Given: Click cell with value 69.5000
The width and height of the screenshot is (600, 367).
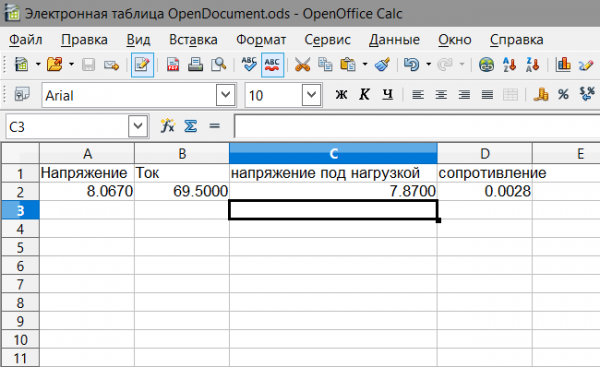Looking at the screenshot, I should 182,191.
